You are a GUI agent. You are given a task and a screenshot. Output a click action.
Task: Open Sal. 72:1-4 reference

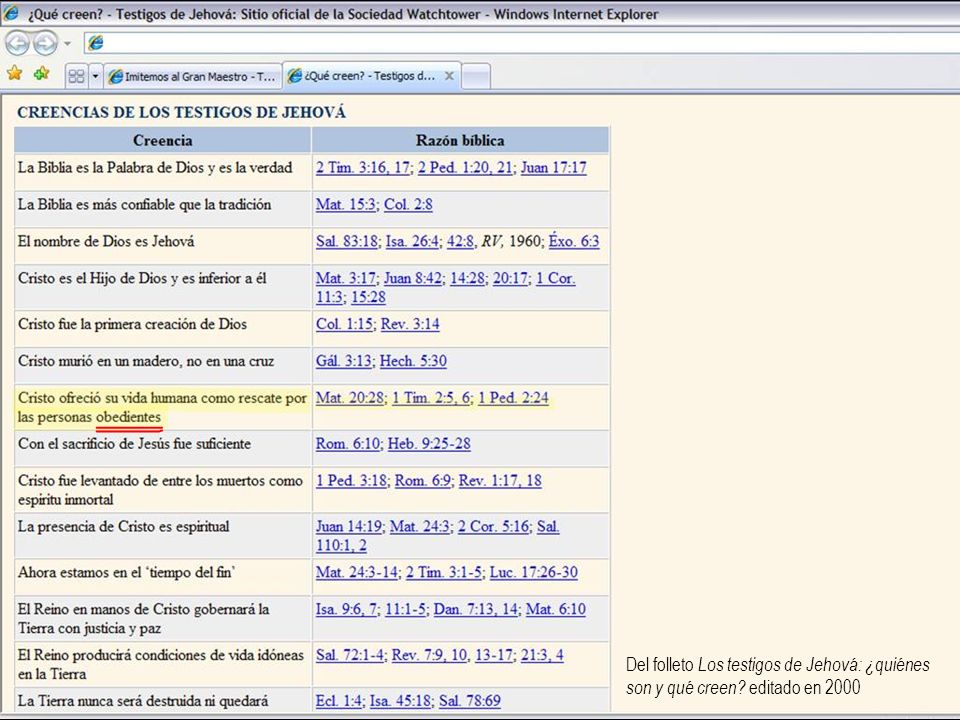point(350,654)
